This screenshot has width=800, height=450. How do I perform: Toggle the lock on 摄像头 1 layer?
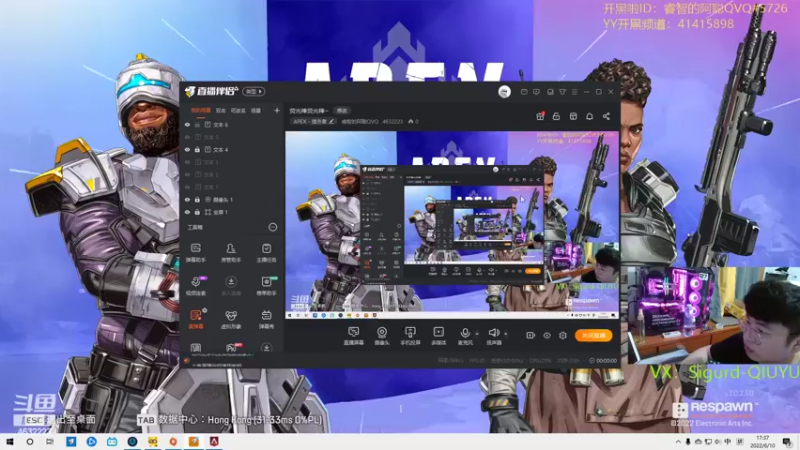coord(197,199)
